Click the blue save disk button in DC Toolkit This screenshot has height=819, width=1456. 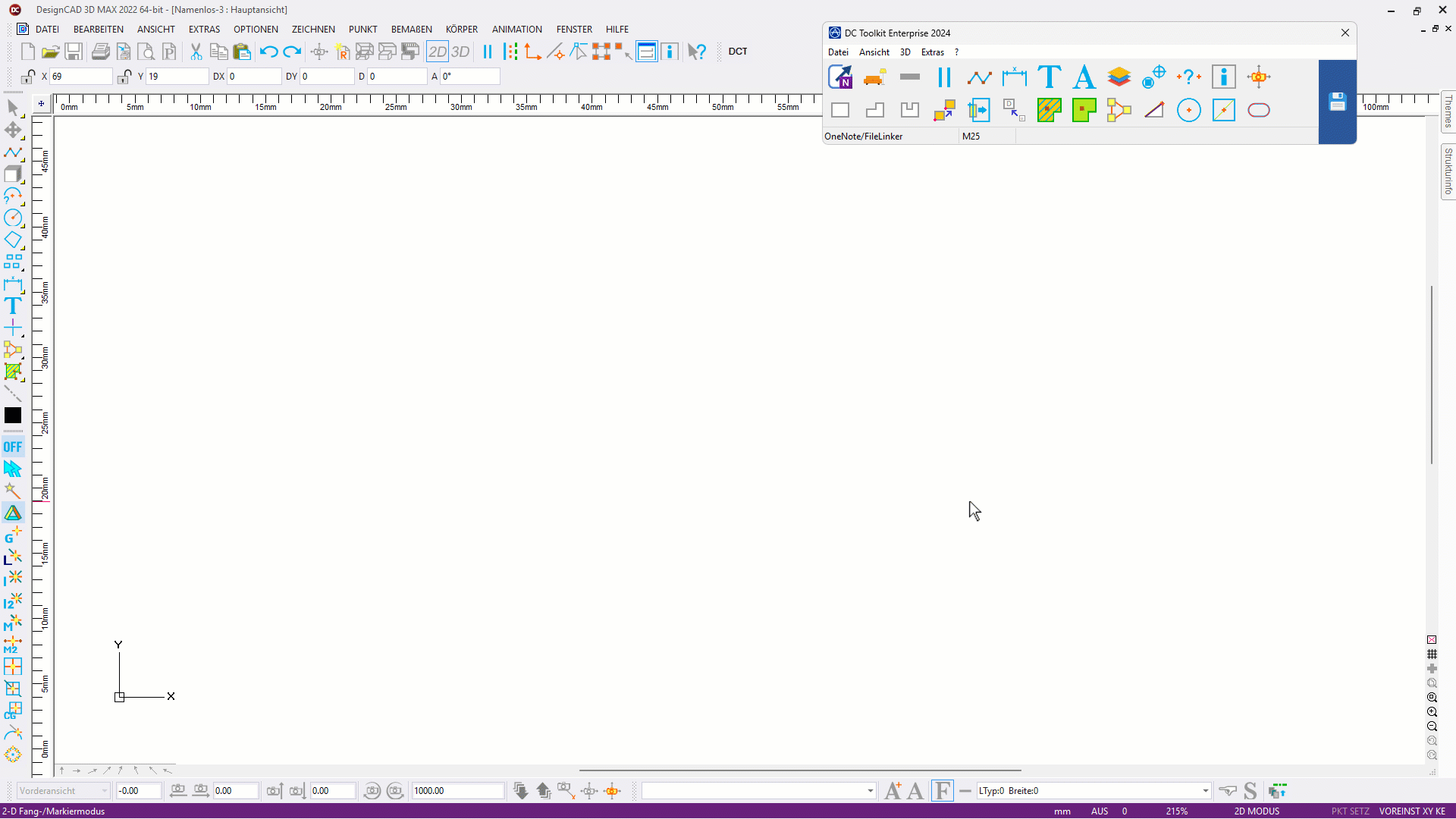1338,102
